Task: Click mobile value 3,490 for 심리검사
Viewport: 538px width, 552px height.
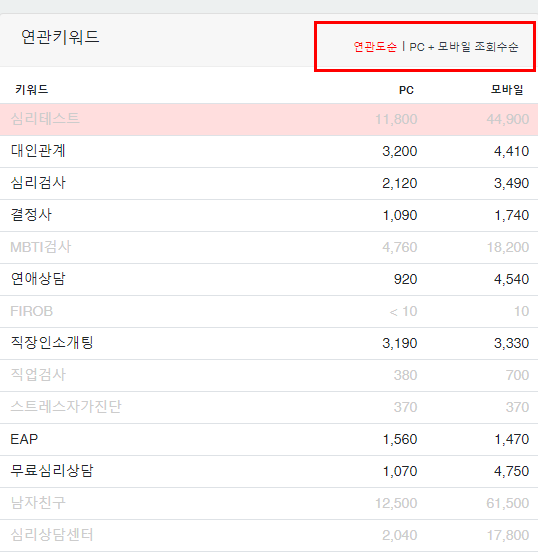Action: tap(511, 183)
